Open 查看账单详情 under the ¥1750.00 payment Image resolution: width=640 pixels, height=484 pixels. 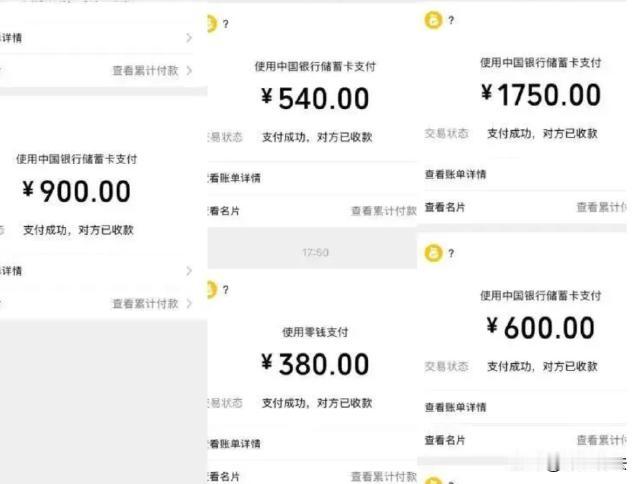456,175
